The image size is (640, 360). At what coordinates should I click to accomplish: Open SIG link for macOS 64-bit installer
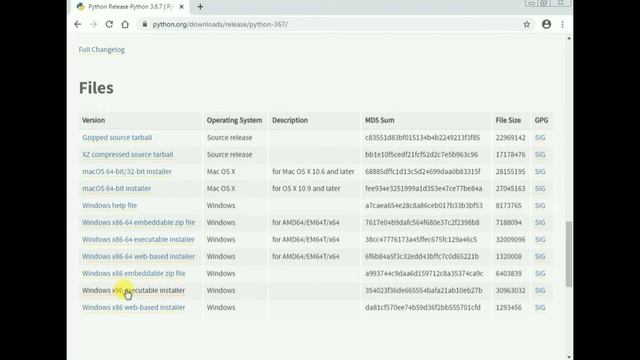point(540,189)
